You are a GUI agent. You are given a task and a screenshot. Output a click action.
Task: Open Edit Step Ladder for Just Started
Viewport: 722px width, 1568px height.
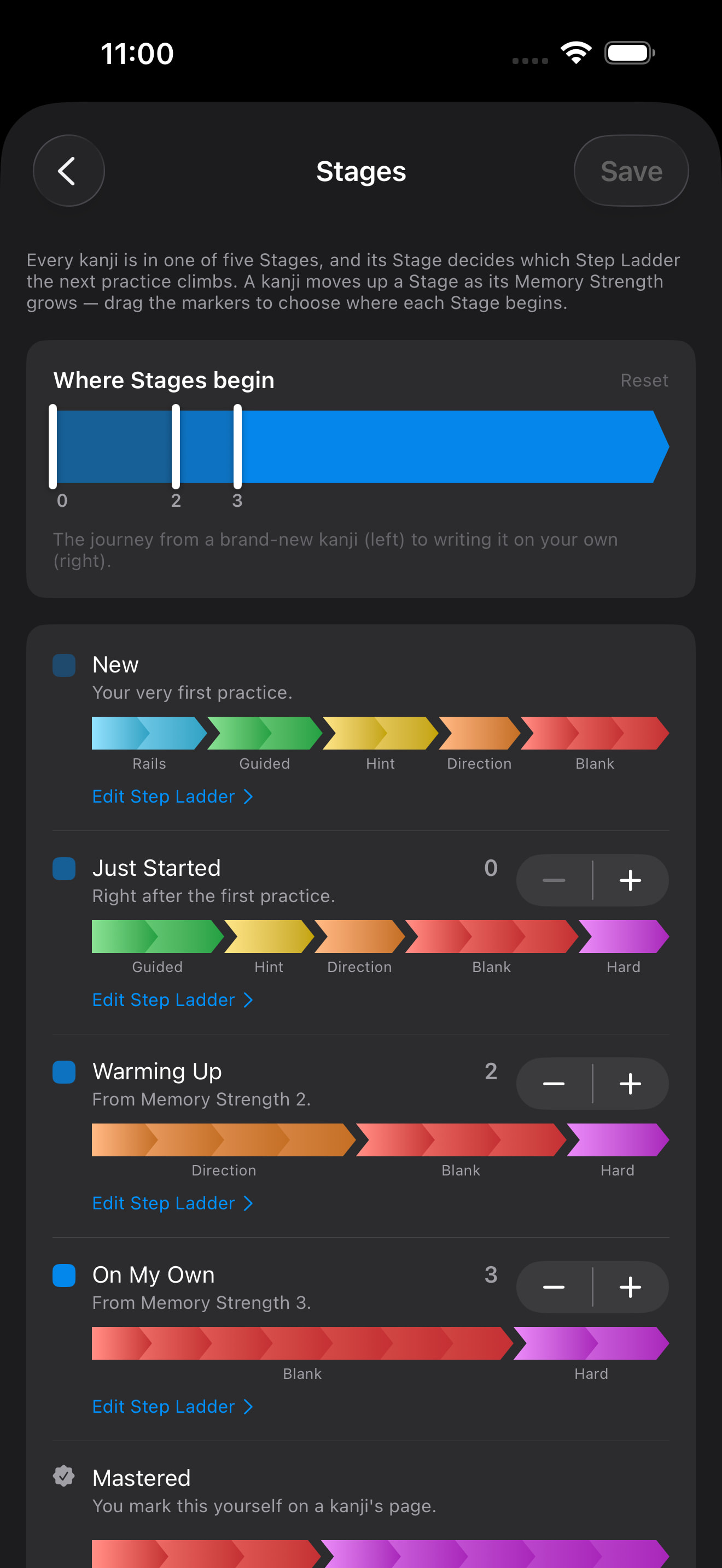(x=173, y=999)
